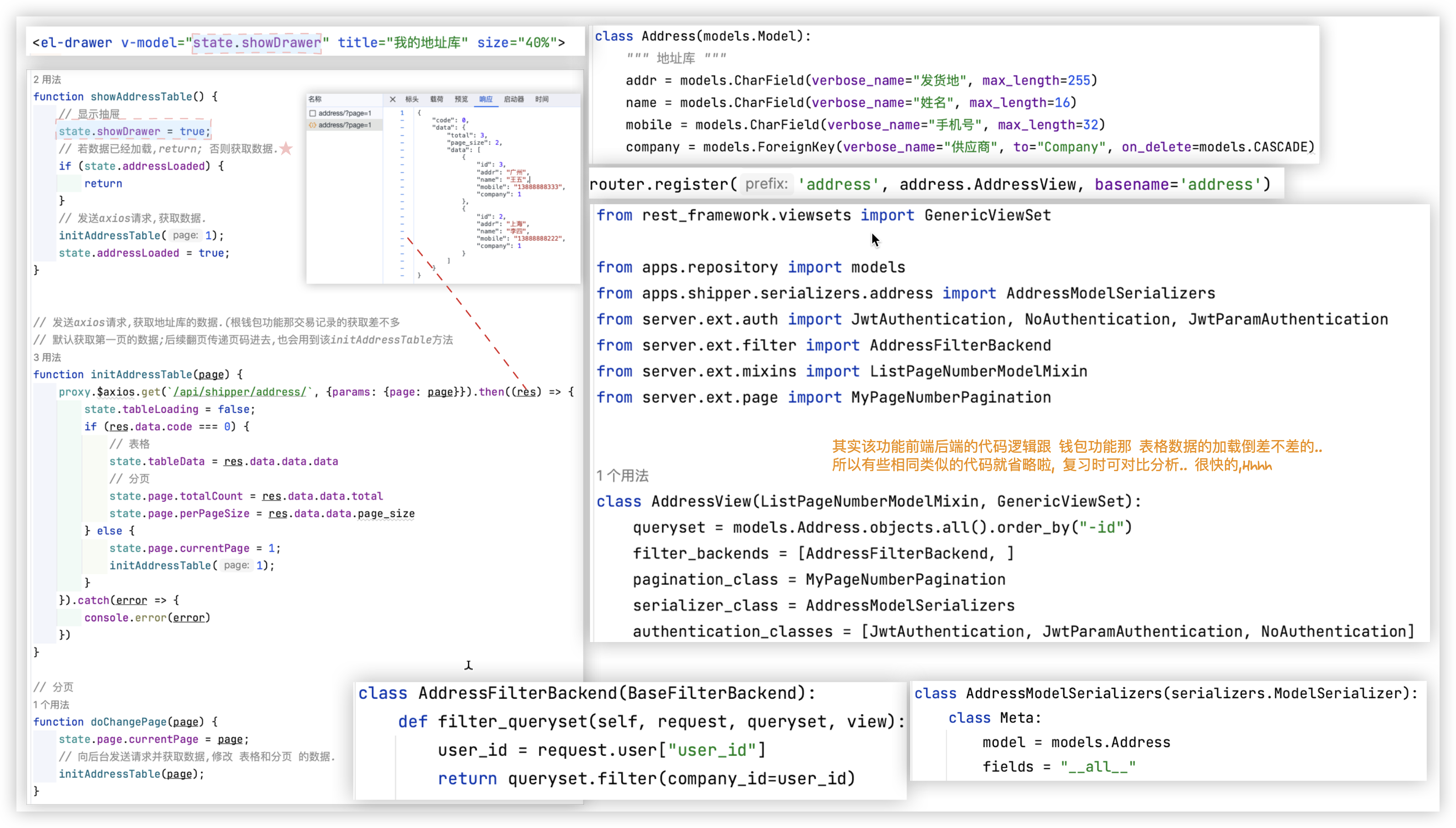Switch to the 载荷 (Payload) tab
Viewport: 1456px width, 828px height.
tap(437, 99)
